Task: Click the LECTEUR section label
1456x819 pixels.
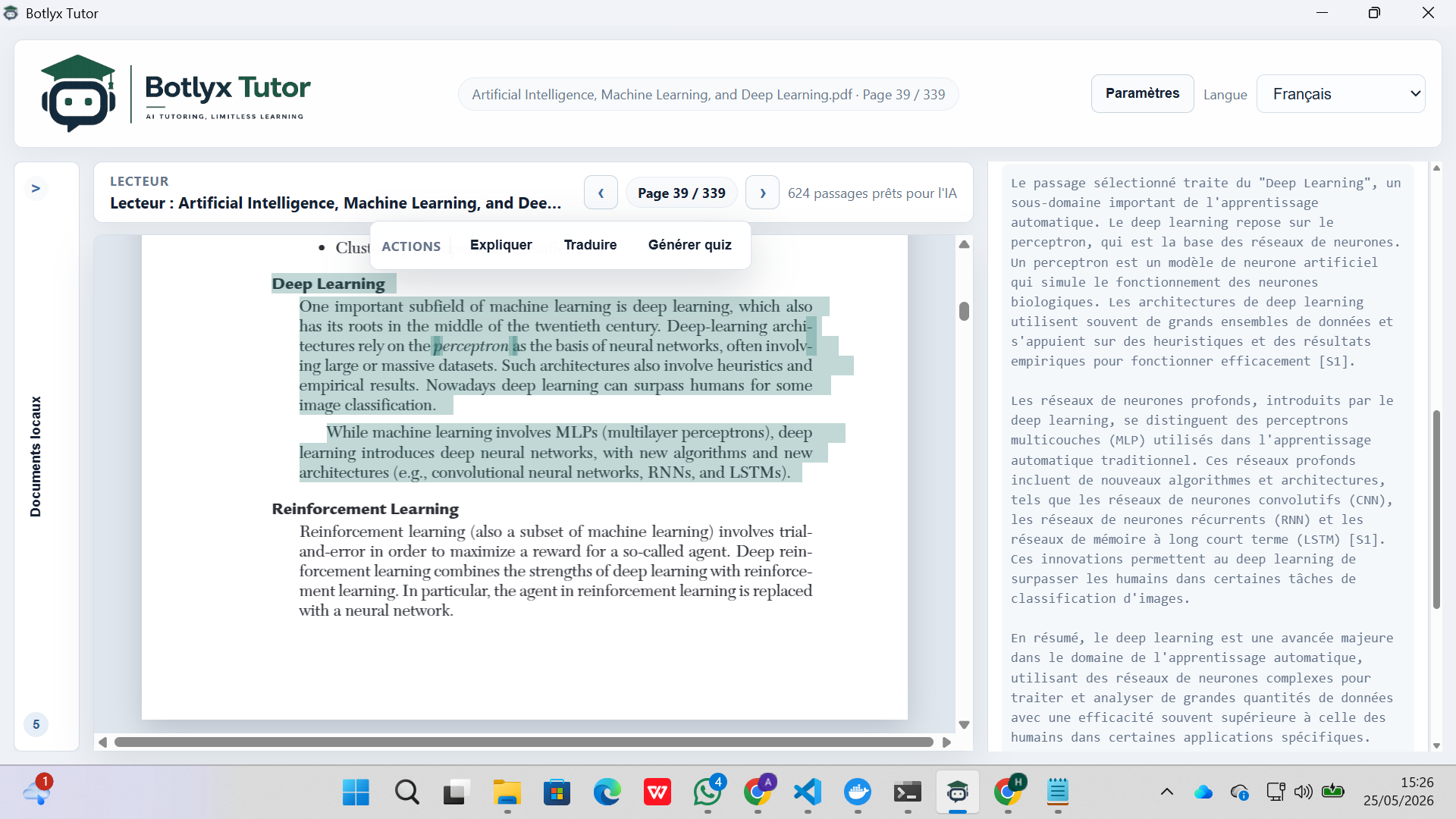Action: [x=140, y=181]
